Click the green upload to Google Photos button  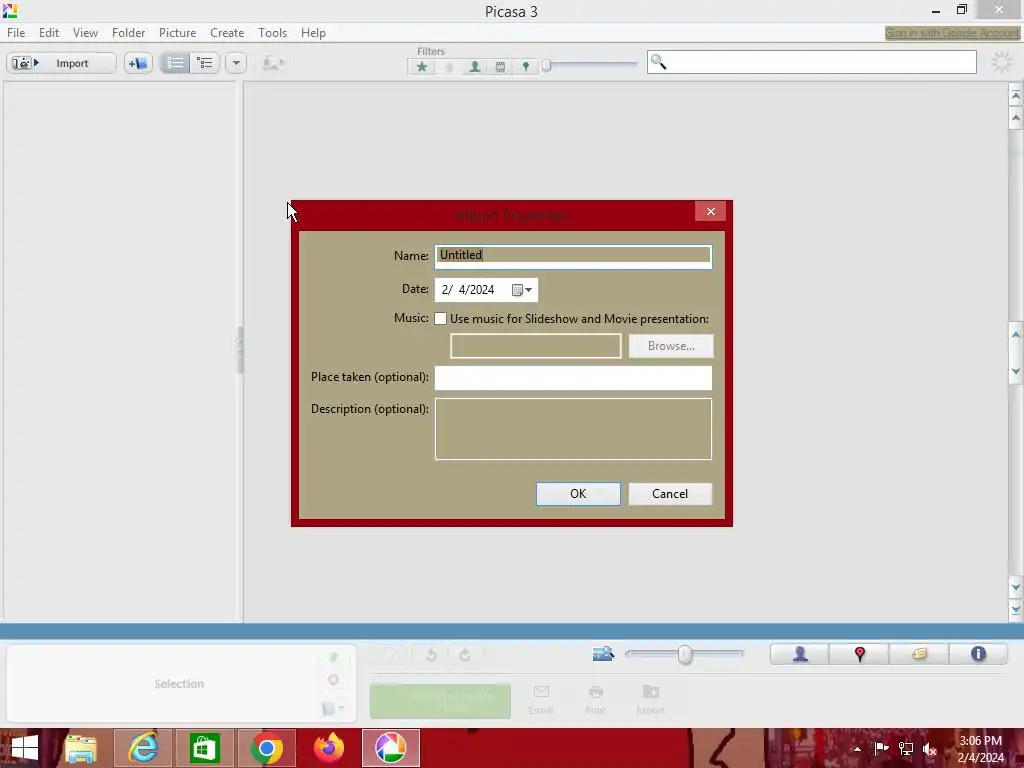point(440,701)
